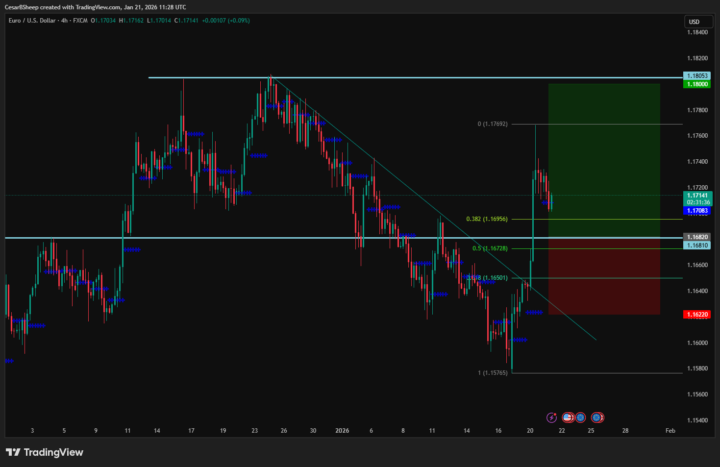Click the O1.17034 open value in the header
720x467 pixels.
point(103,20)
